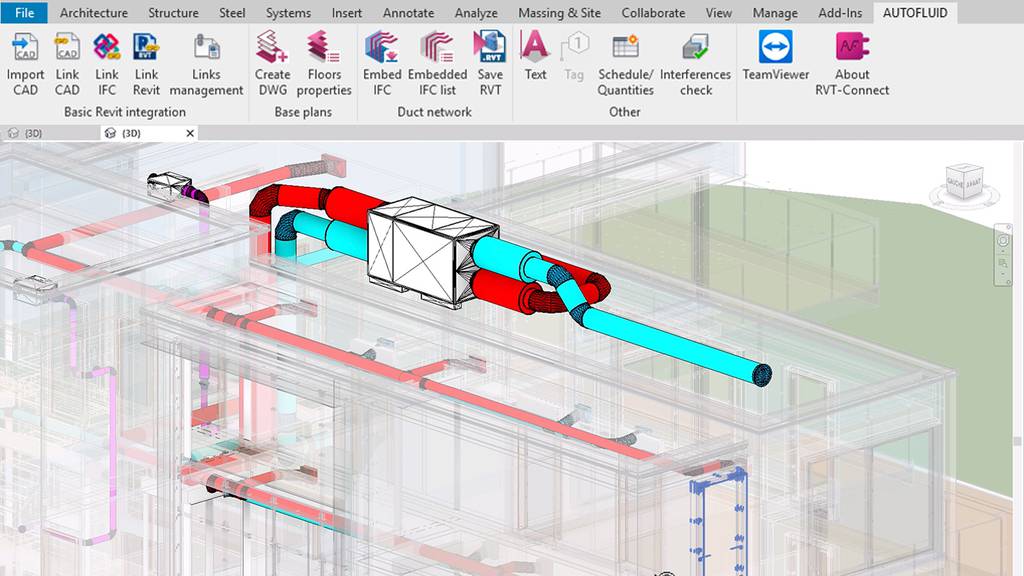The width and height of the screenshot is (1024, 576).
Task: Open Schedule/Quantities tool
Action: pos(625,64)
